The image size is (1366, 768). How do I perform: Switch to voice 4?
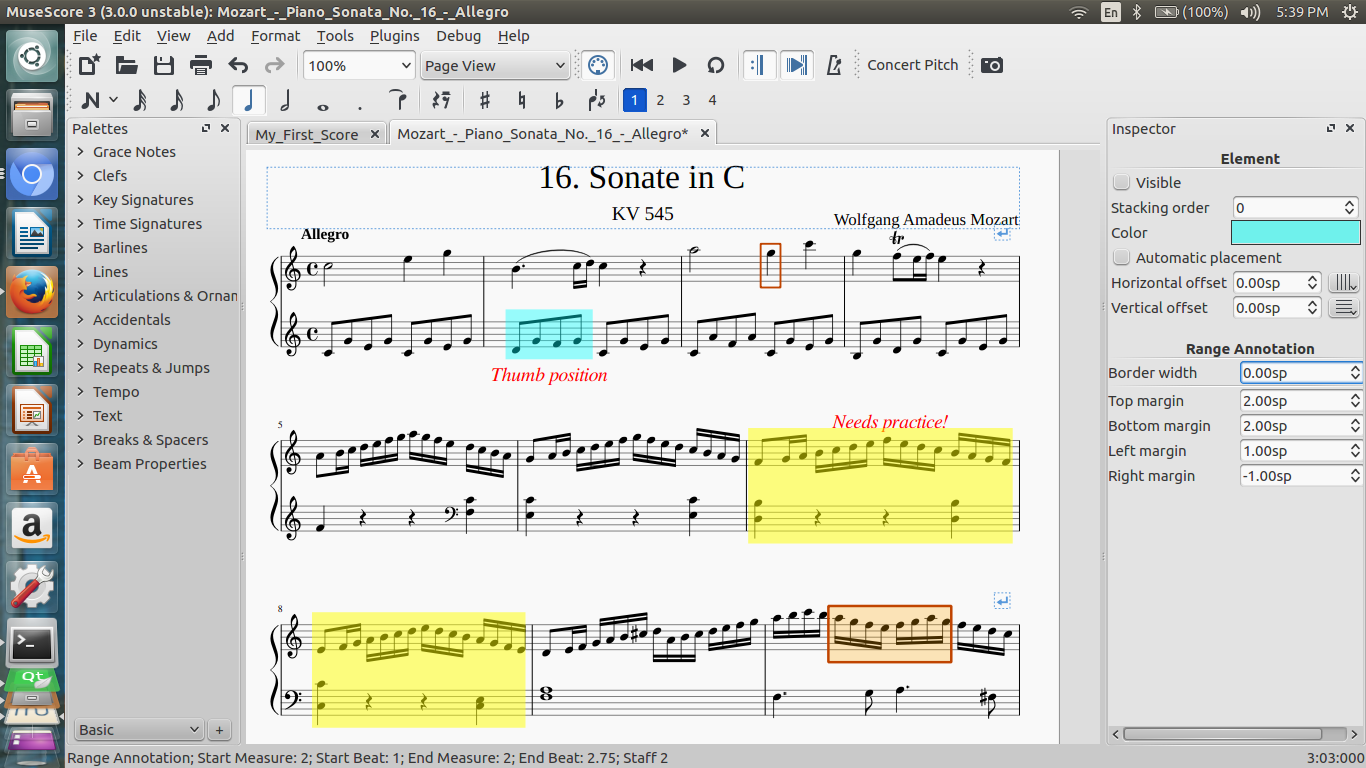(x=712, y=100)
